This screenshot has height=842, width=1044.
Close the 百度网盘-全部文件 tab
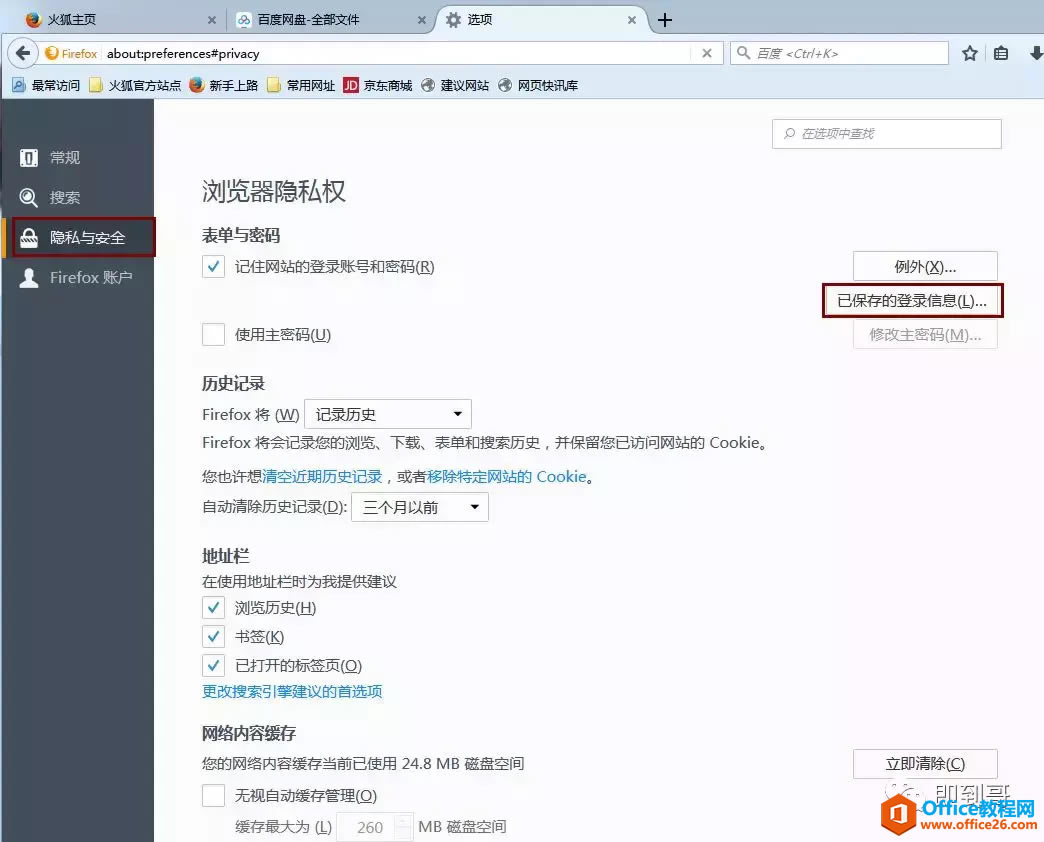coord(421,20)
